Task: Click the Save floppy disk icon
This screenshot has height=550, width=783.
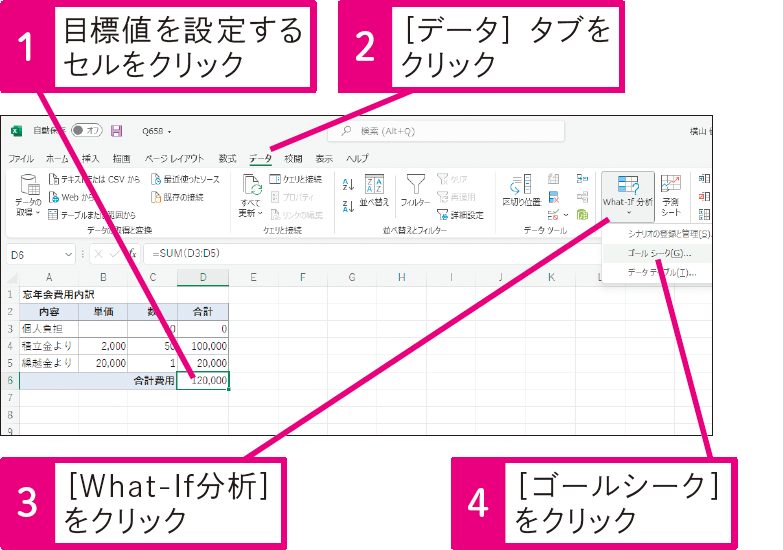Action: [116, 131]
